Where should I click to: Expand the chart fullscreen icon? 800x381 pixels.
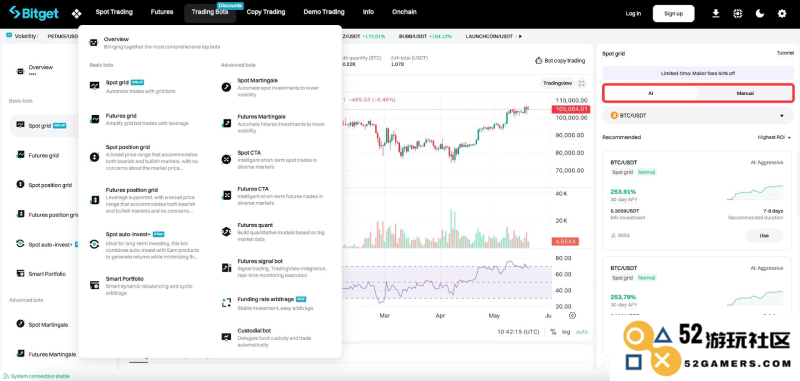click(x=582, y=83)
